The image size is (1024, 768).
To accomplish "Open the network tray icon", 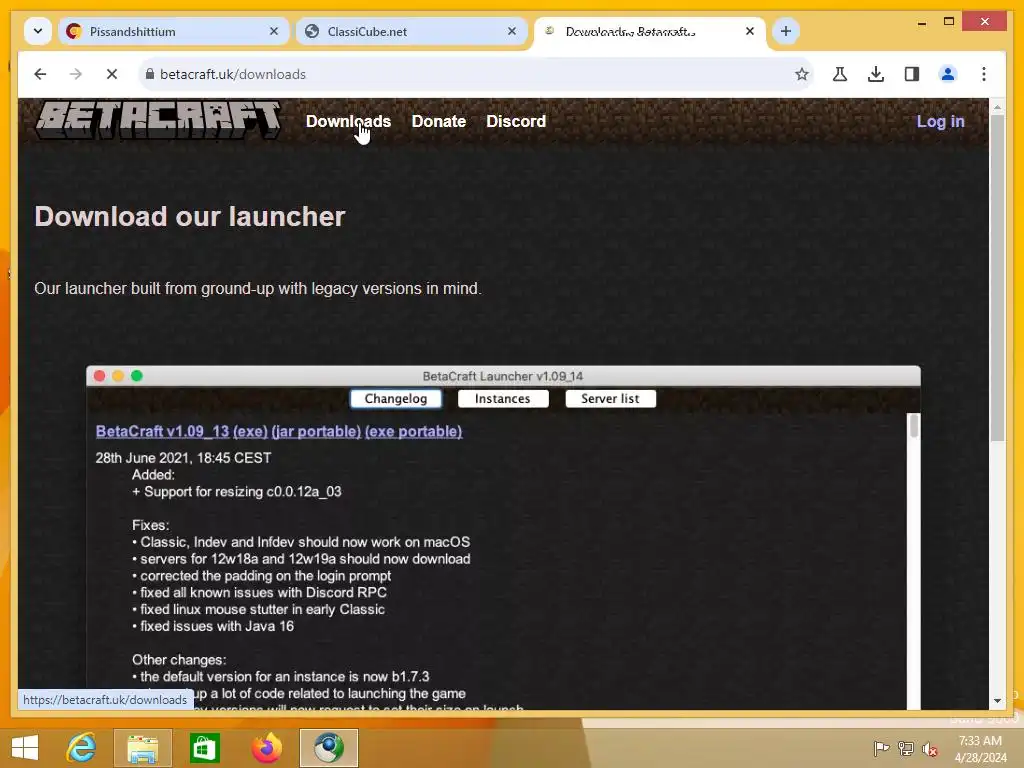I will [906, 748].
